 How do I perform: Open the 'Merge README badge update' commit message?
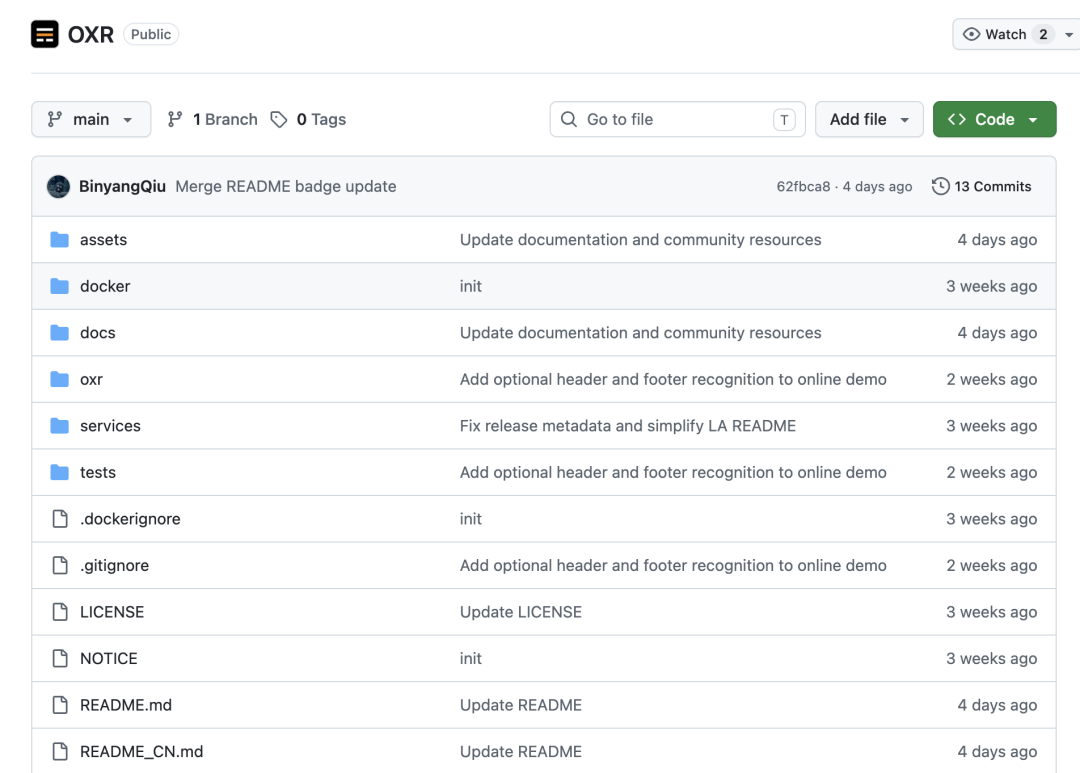286,187
